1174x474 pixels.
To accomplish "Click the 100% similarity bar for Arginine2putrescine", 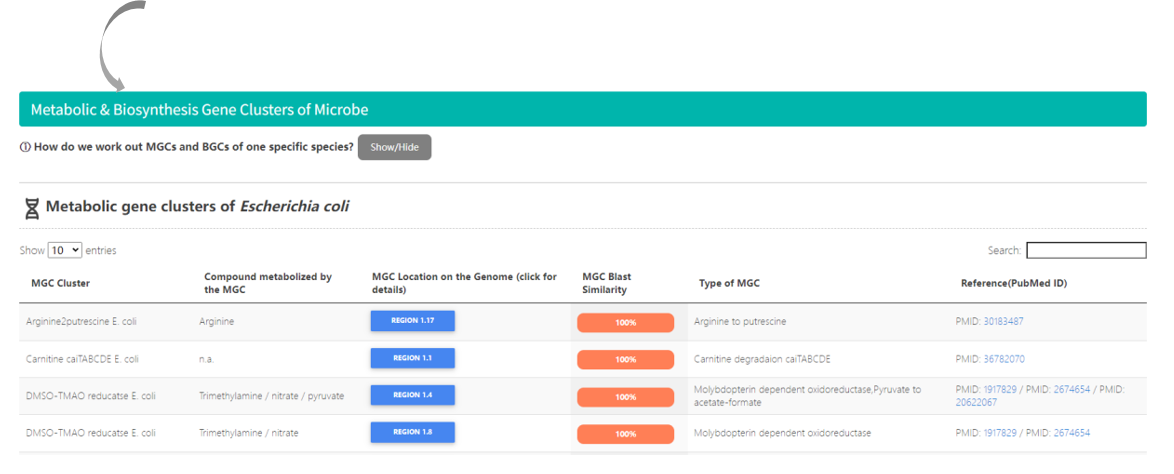I will pos(625,323).
